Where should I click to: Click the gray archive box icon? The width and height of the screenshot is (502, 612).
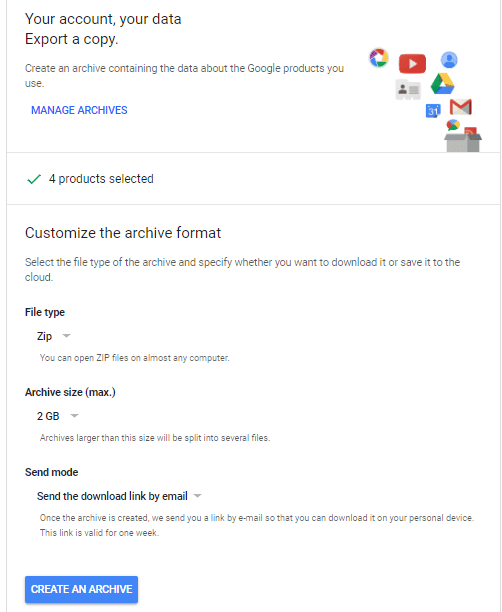coord(463,141)
